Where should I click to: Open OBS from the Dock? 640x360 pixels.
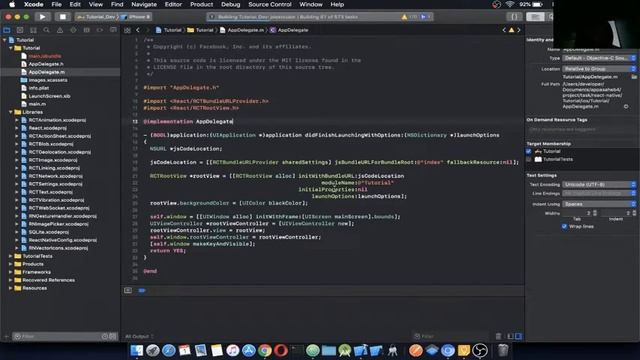480,351
